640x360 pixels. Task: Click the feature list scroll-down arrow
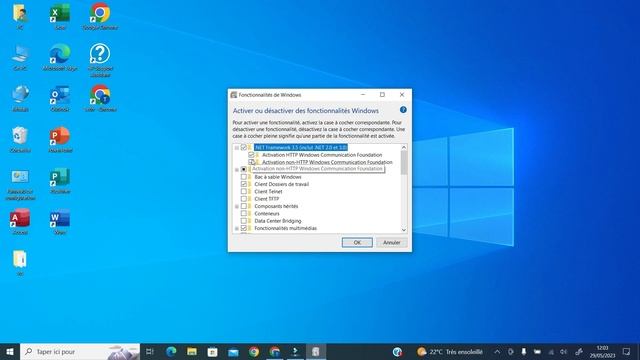point(404,230)
